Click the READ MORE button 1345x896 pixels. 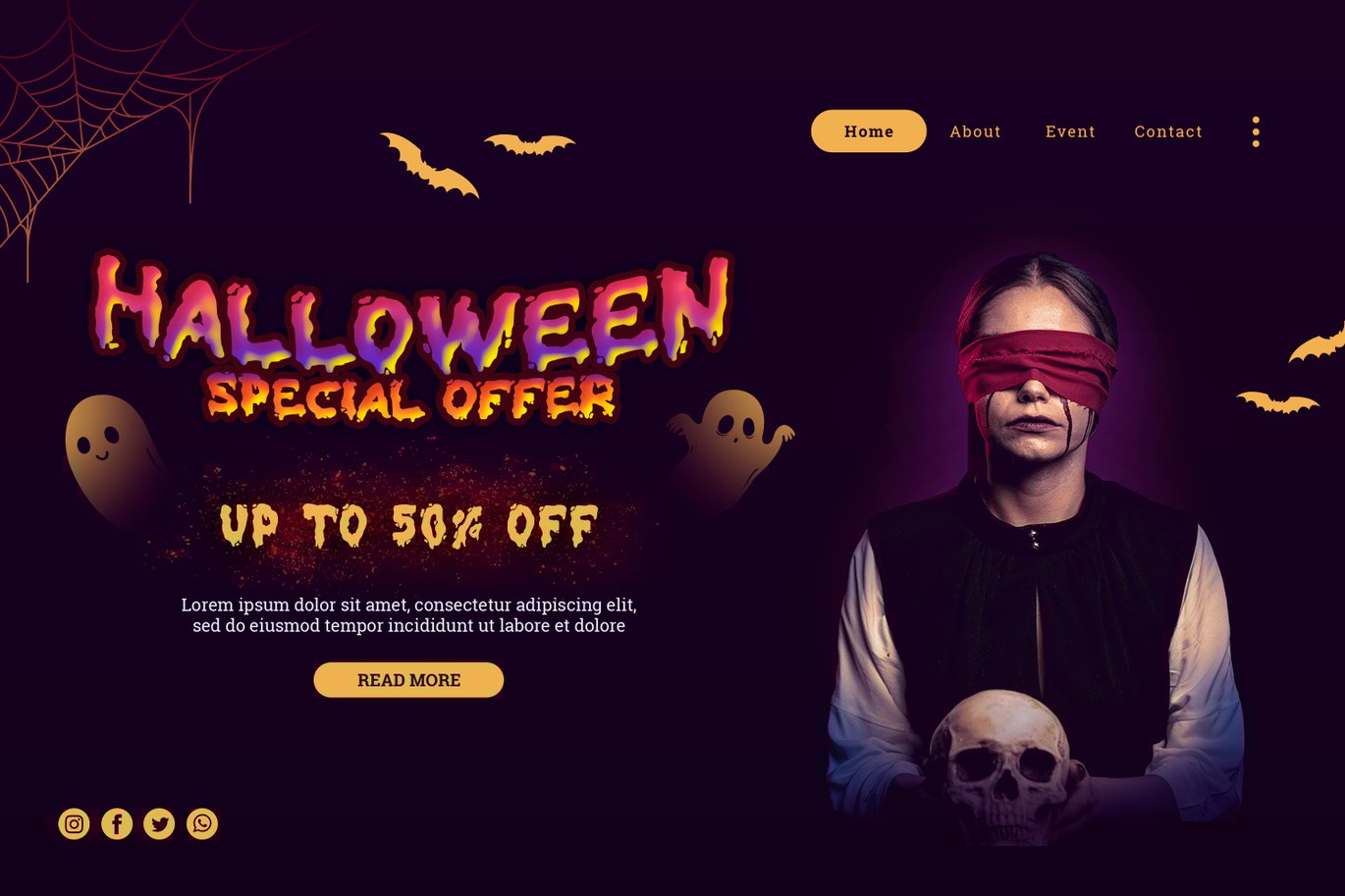(x=408, y=680)
